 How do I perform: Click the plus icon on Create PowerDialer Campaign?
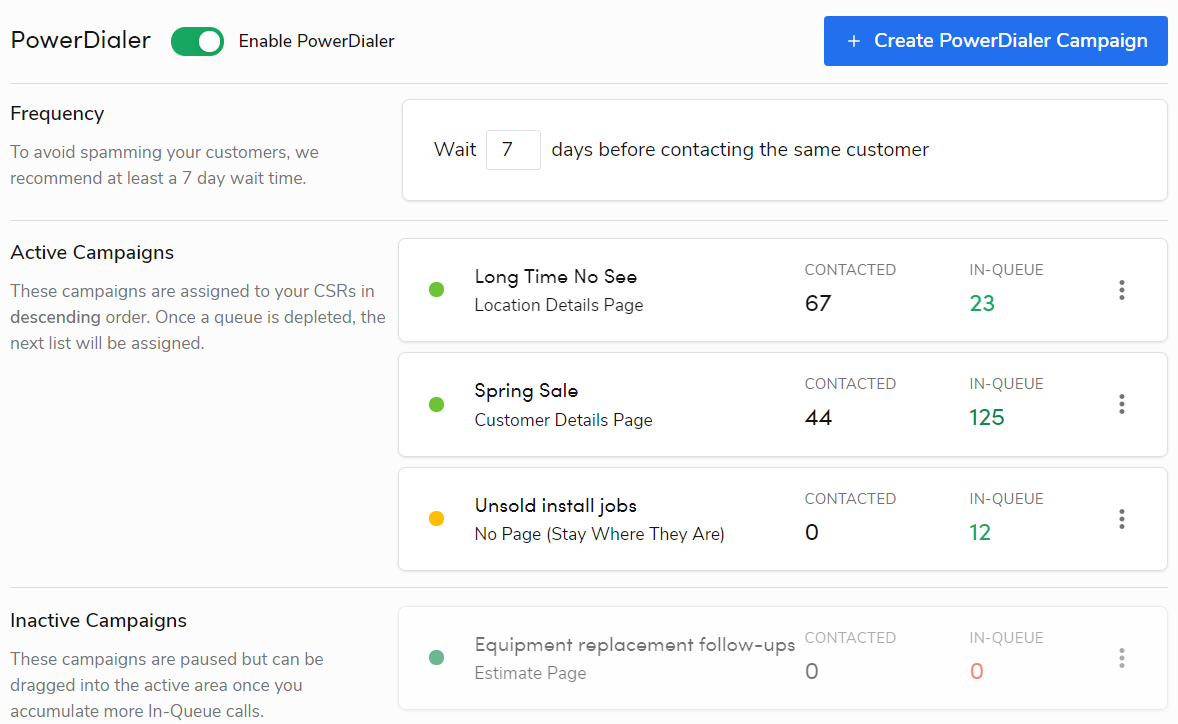(853, 41)
